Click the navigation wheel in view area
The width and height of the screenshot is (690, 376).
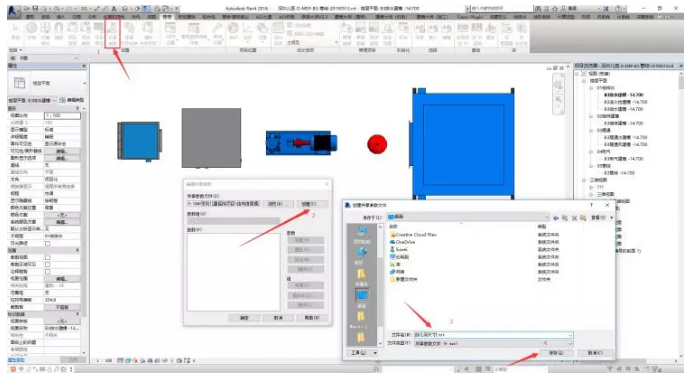[558, 85]
